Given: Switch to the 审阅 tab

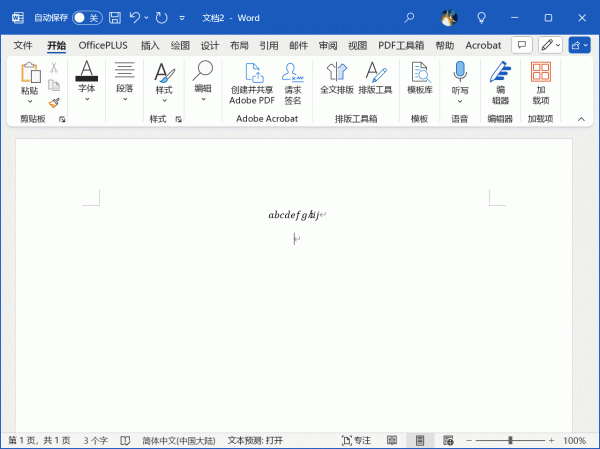Looking at the screenshot, I should 328,46.
